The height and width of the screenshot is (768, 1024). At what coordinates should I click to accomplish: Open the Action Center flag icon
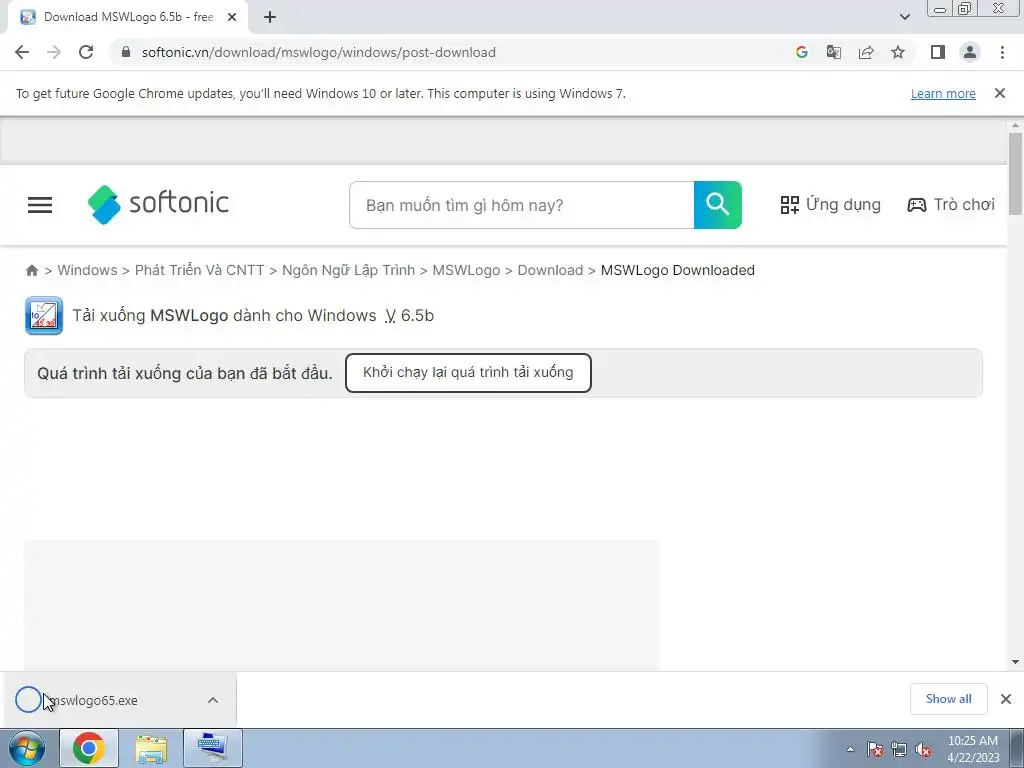(874, 749)
